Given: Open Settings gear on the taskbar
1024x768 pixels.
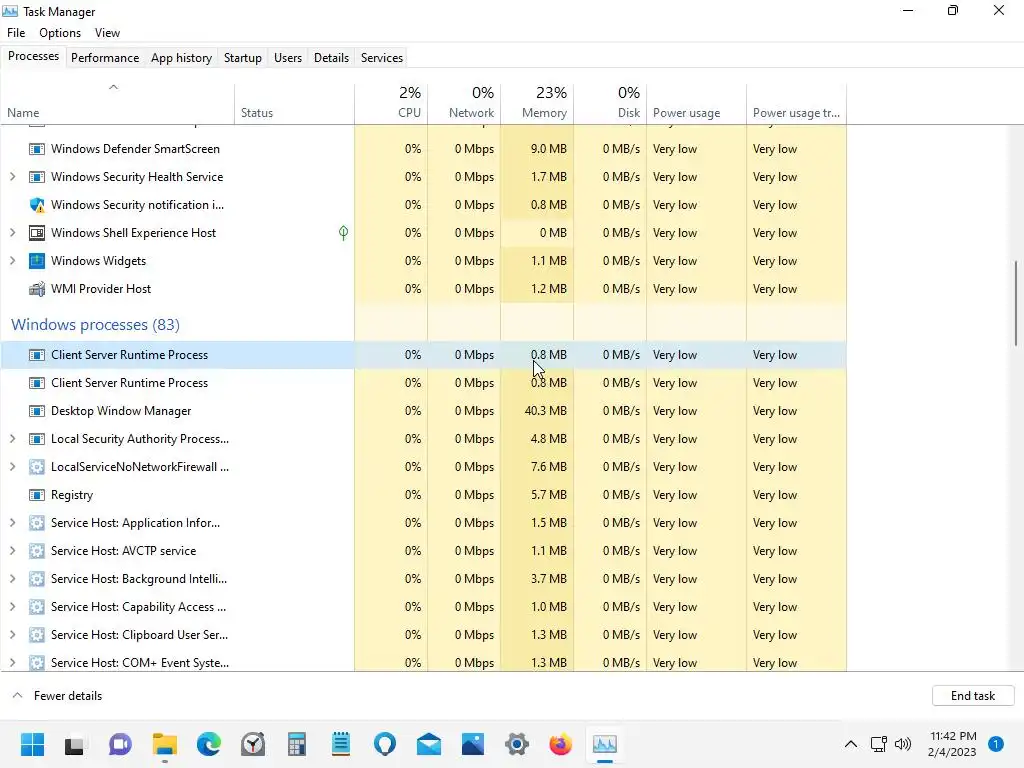Looking at the screenshot, I should tap(517, 744).
